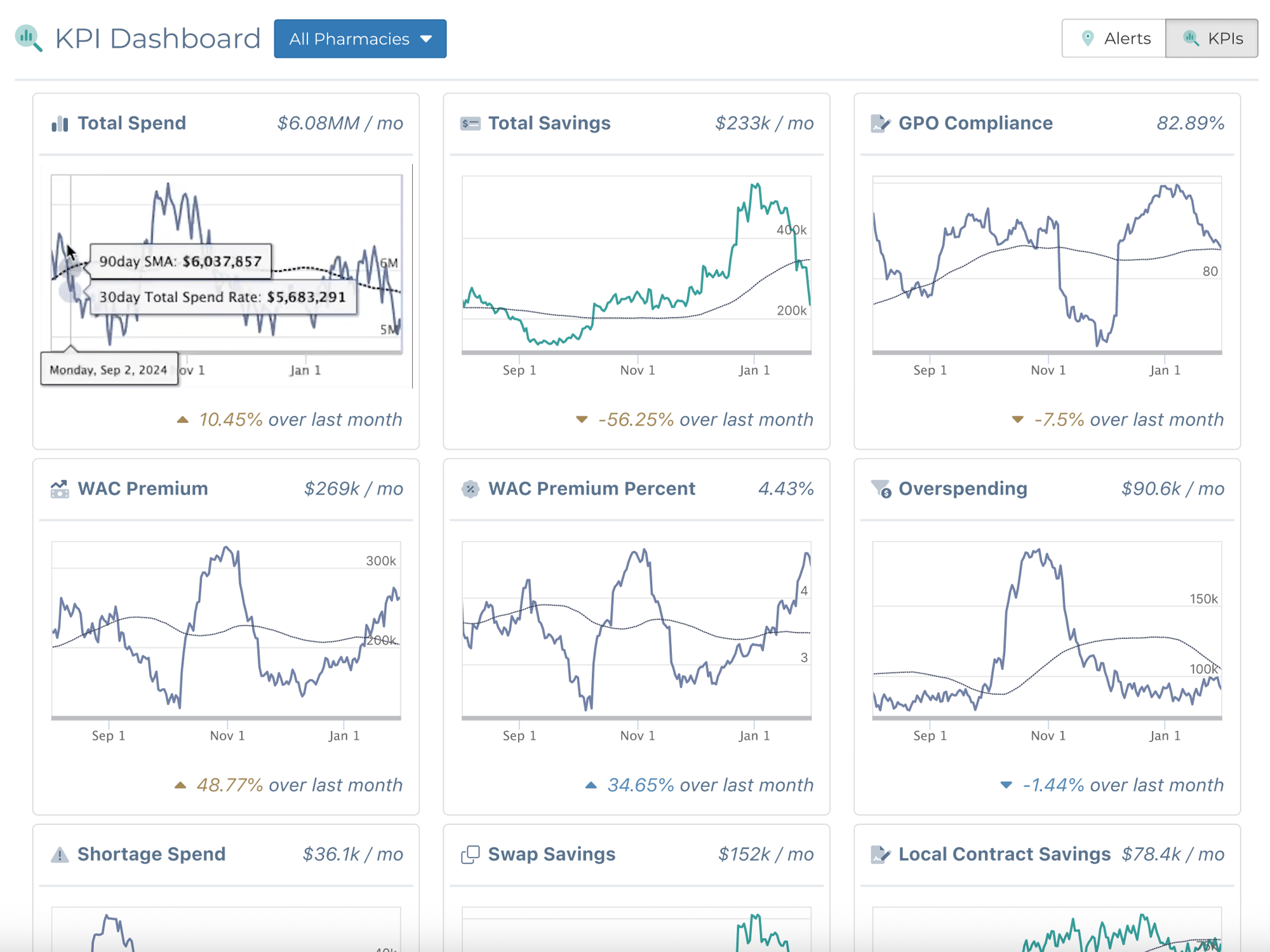Click the Overspending funnel icon
Image resolution: width=1270 pixels, height=952 pixels.
881,488
